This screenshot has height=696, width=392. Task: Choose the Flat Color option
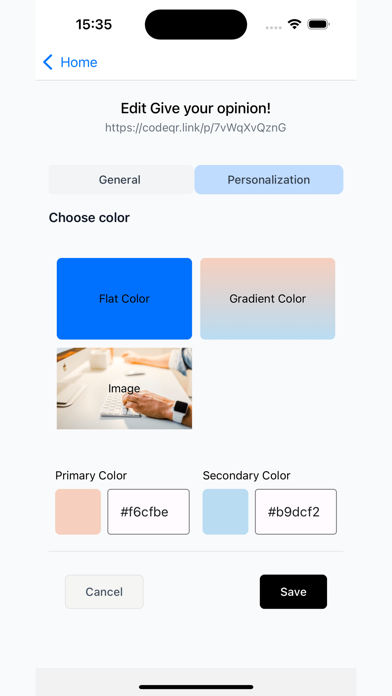click(124, 299)
